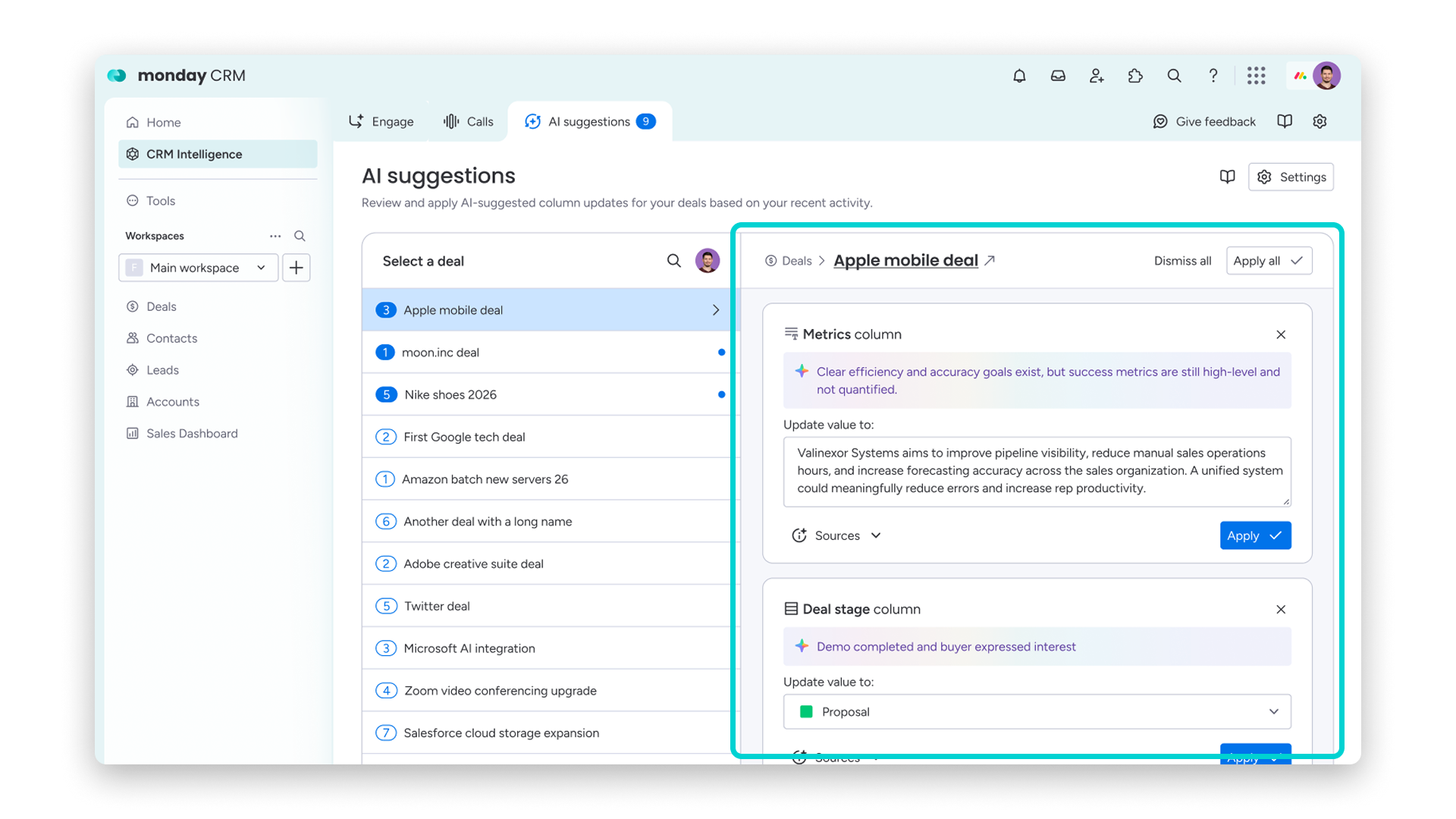
Task: Select First Google tech deal
Action: point(546,438)
